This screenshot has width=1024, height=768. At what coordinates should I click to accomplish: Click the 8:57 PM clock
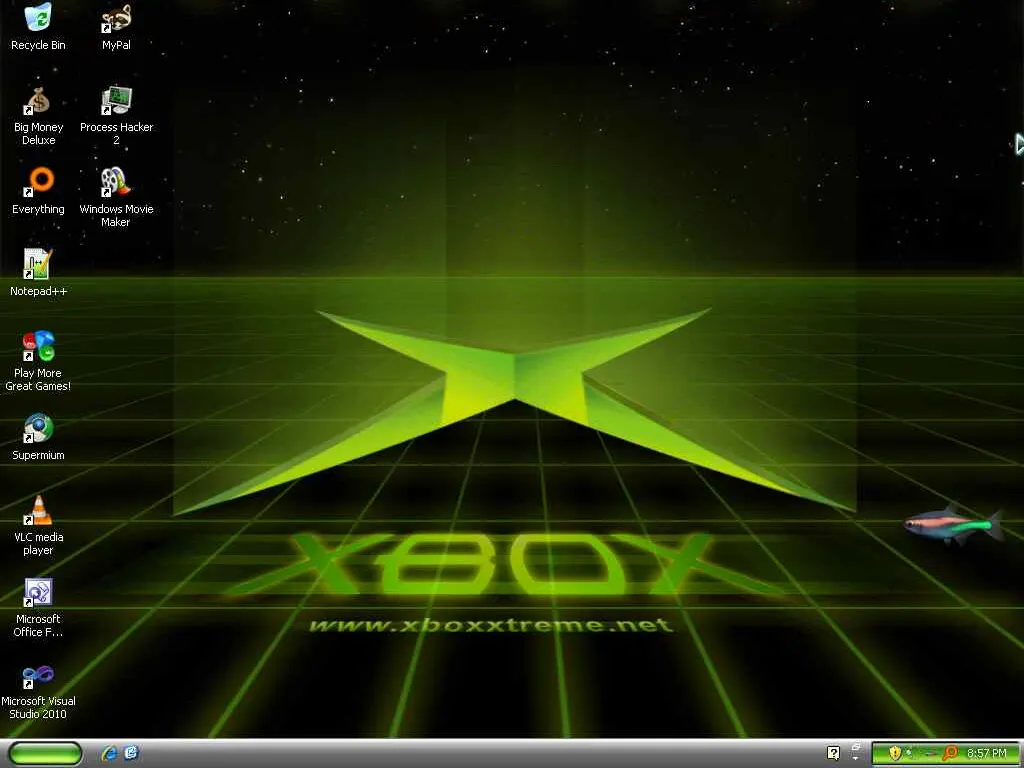[986, 754]
